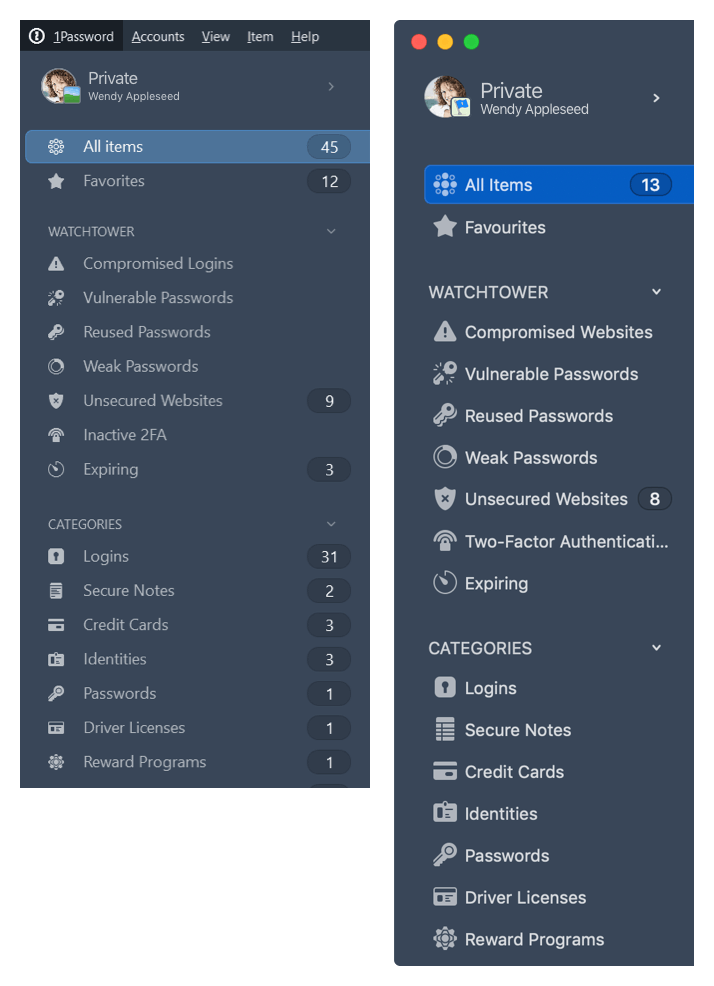Open the View menu
This screenshot has width=714, height=986.
[x=215, y=36]
